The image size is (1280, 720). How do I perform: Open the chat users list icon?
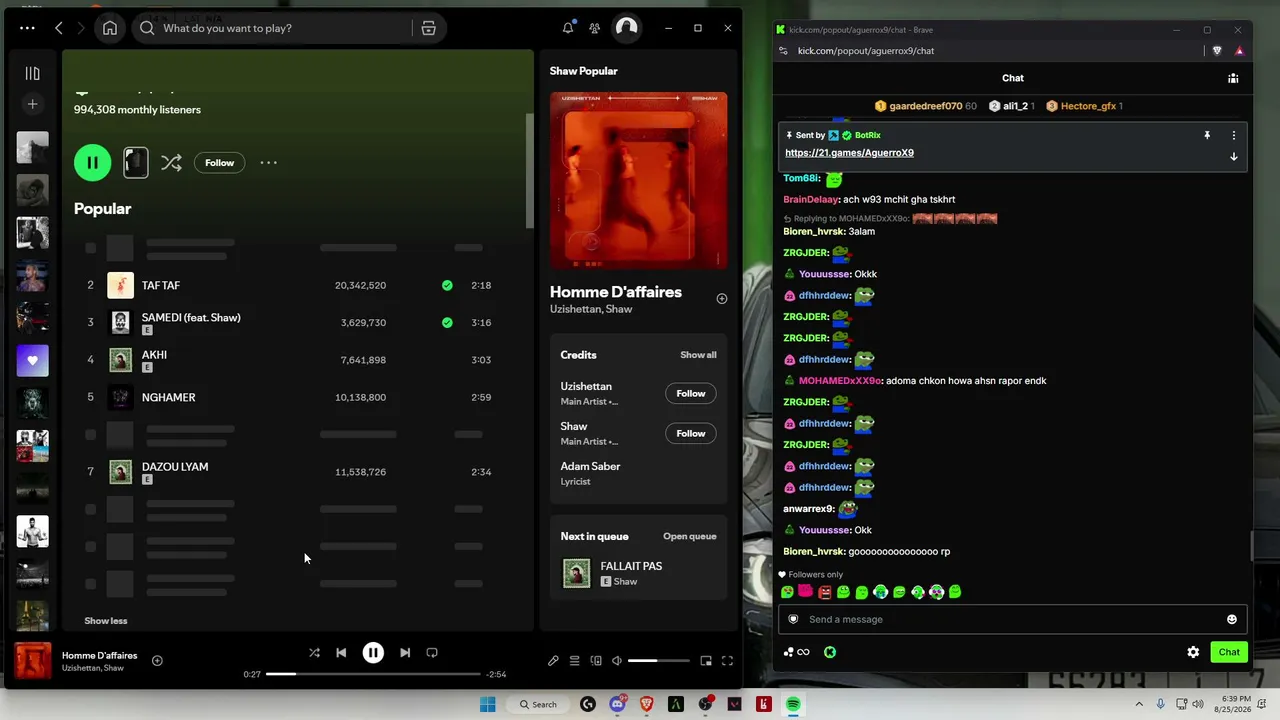pyautogui.click(x=1234, y=78)
